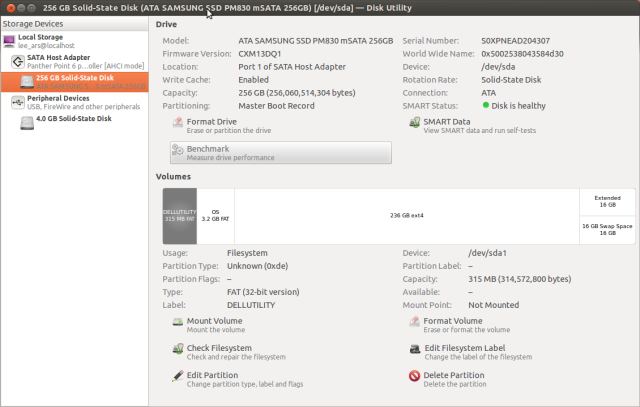Click the Disk is healthy status text

518,106
